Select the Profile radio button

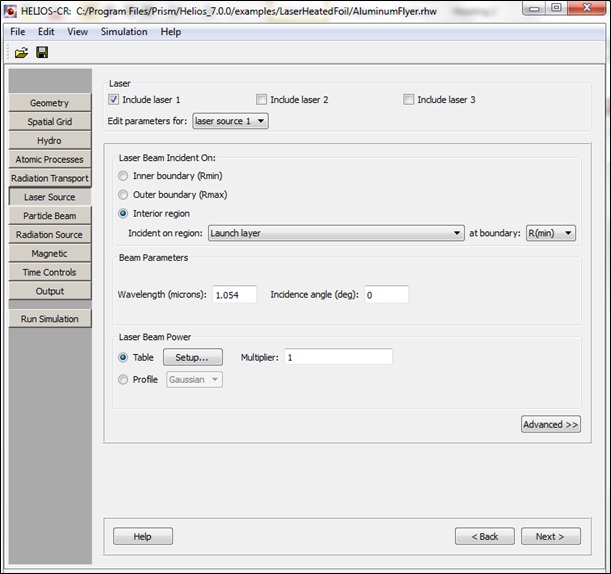(124, 380)
